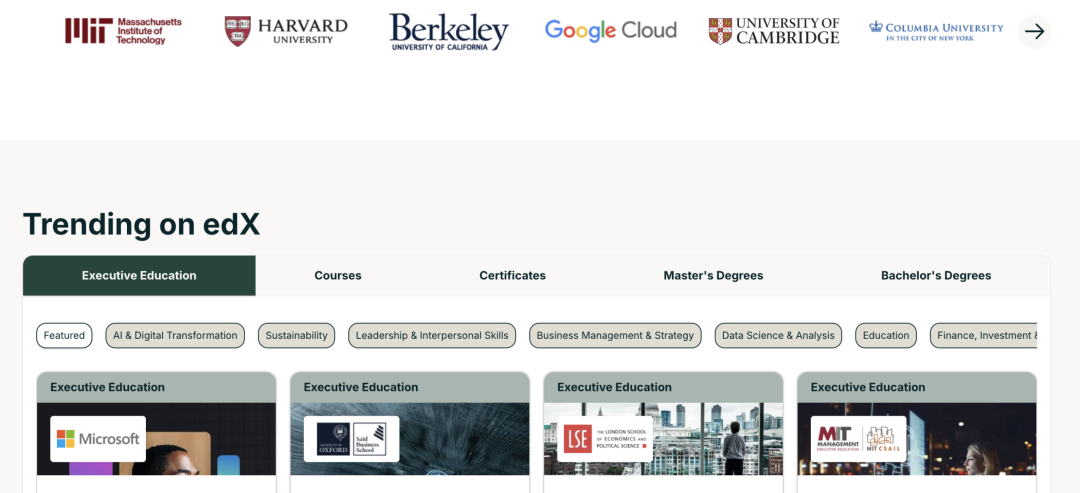Select the Master's Degrees tab

pos(713,275)
